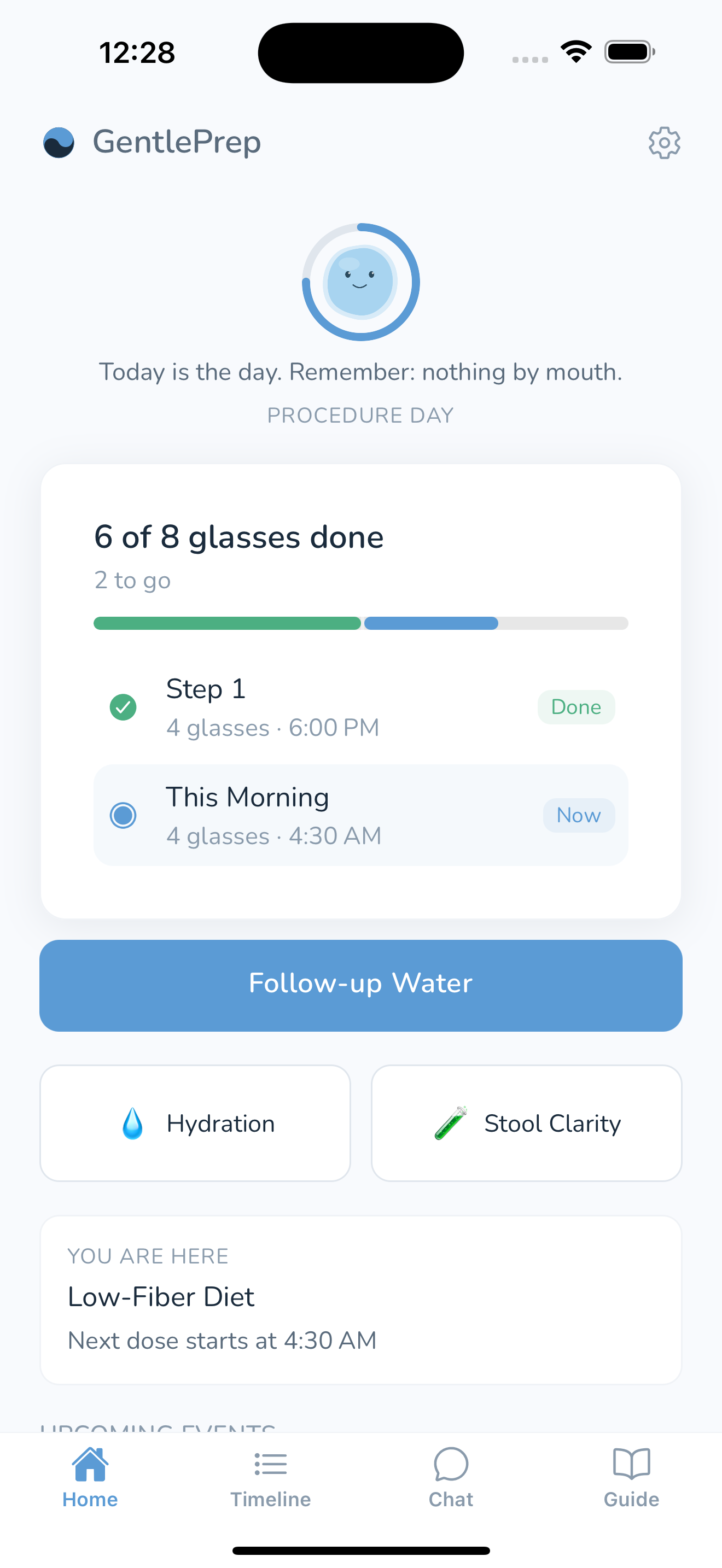Toggle the green Step 1 checkmark
The height and width of the screenshot is (1568, 722).
123,707
